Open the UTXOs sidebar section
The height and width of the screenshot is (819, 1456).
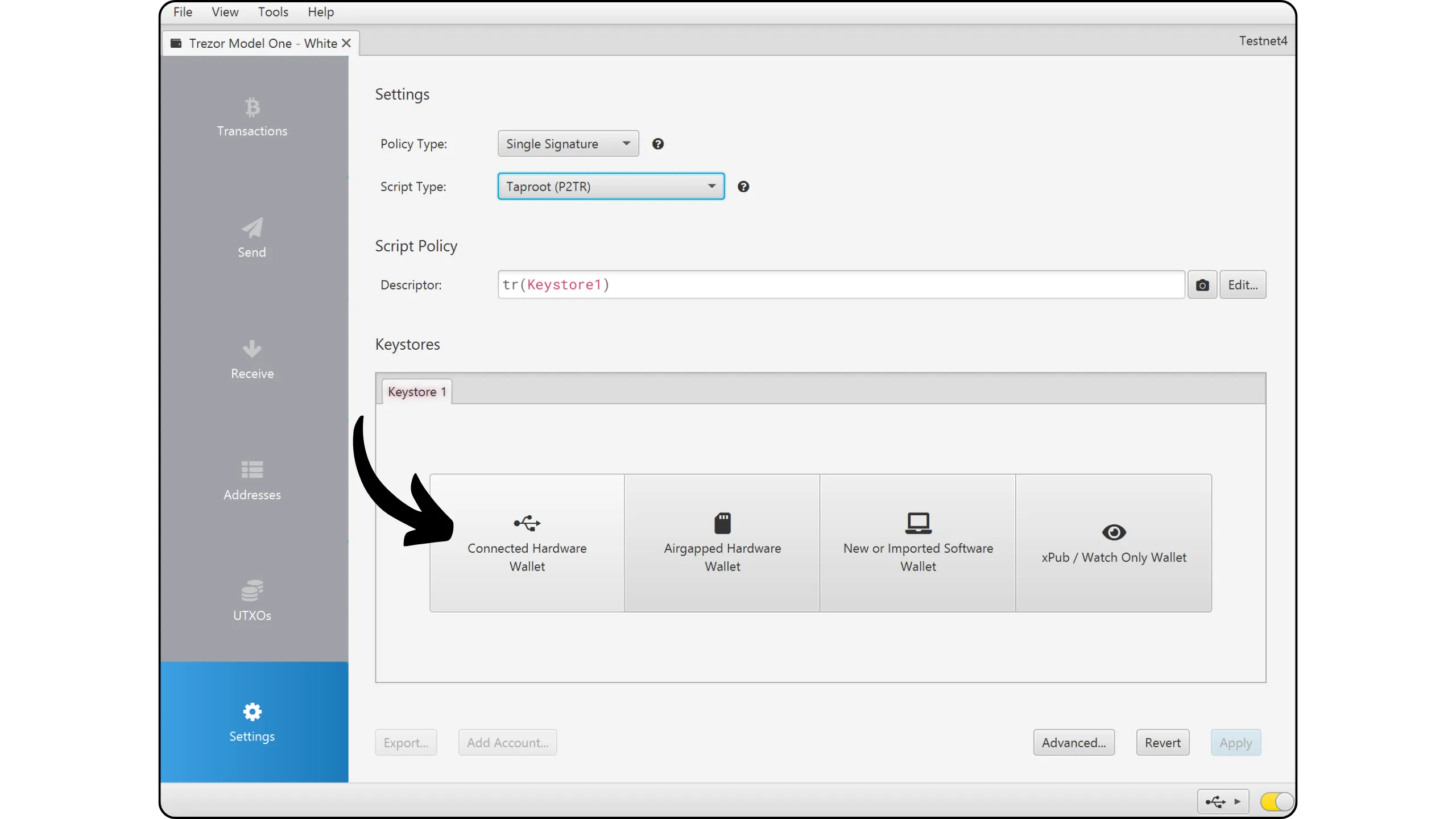click(252, 602)
